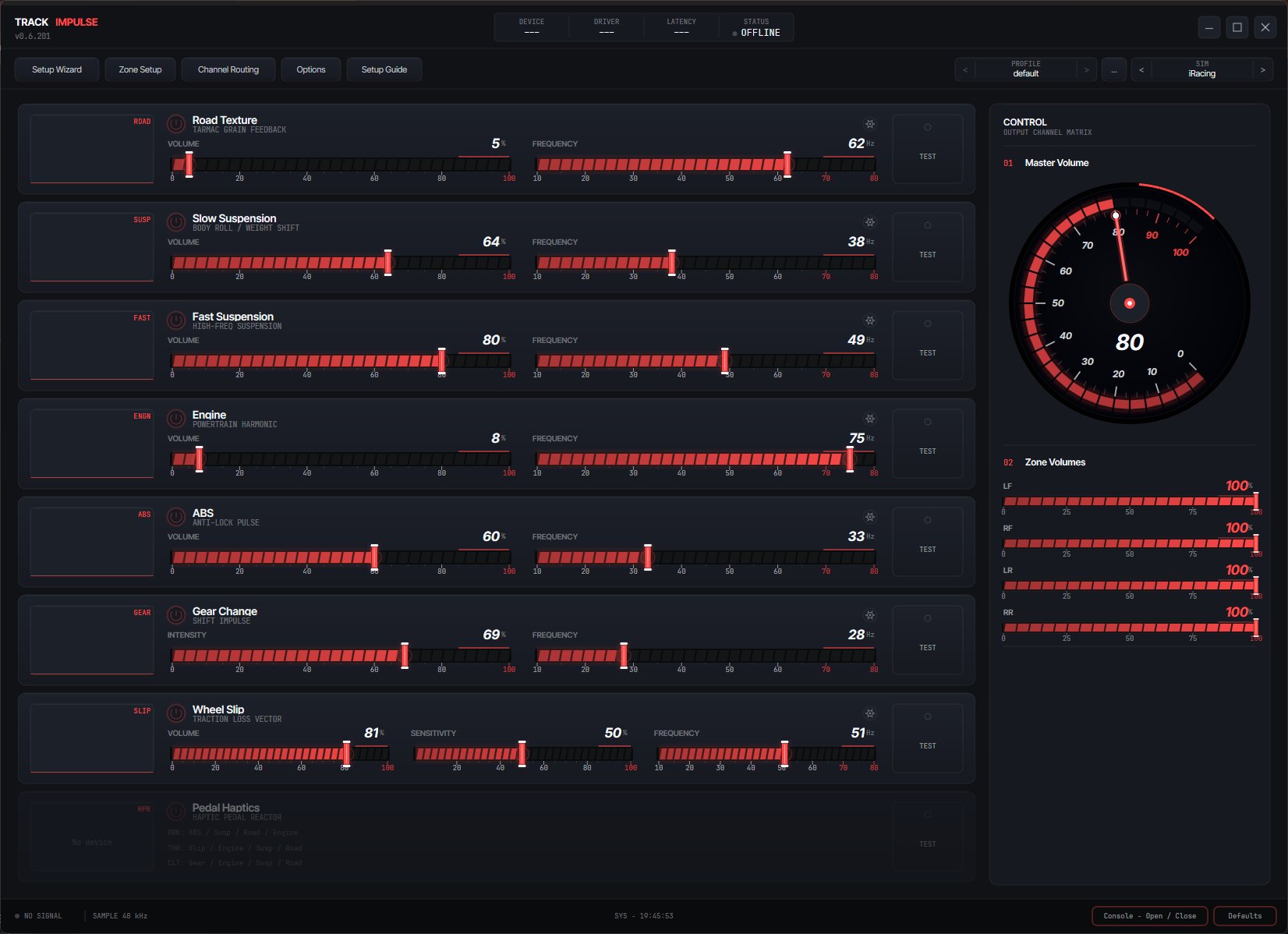Open Gear Change settings gear
The height and width of the screenshot is (934, 1288).
click(870, 615)
